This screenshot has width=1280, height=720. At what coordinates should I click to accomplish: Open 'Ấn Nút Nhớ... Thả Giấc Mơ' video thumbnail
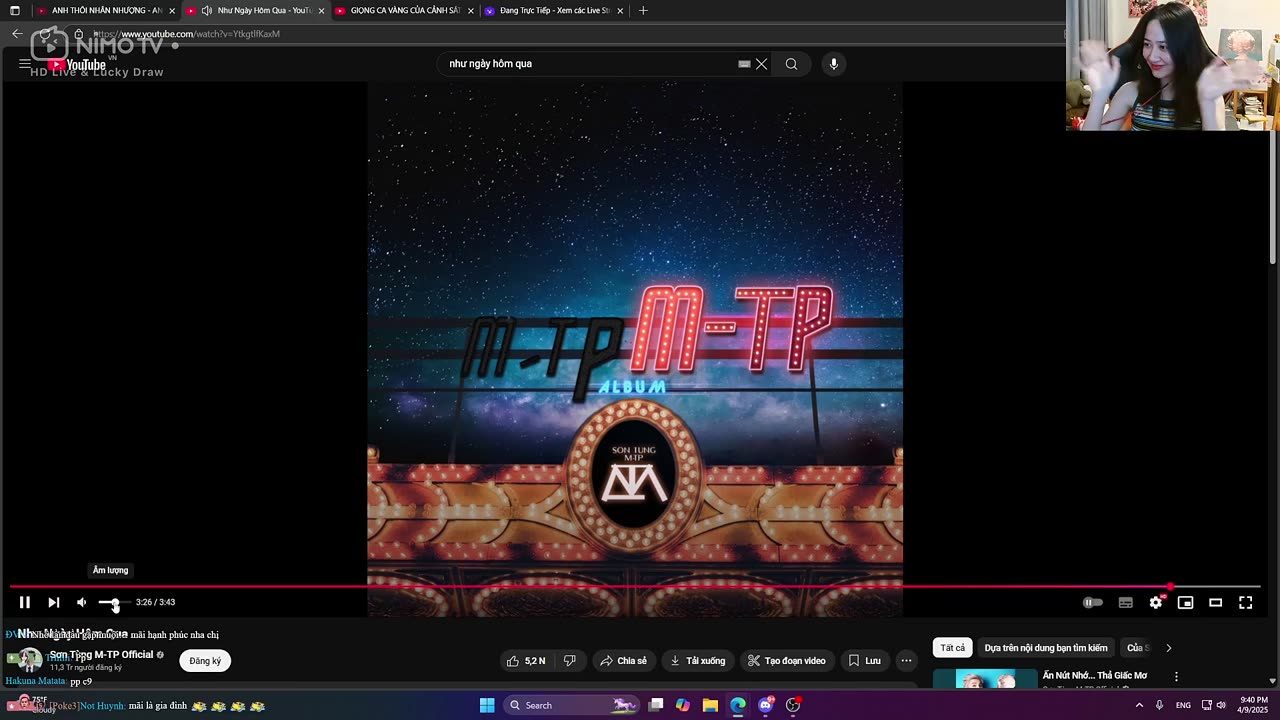pos(985,678)
